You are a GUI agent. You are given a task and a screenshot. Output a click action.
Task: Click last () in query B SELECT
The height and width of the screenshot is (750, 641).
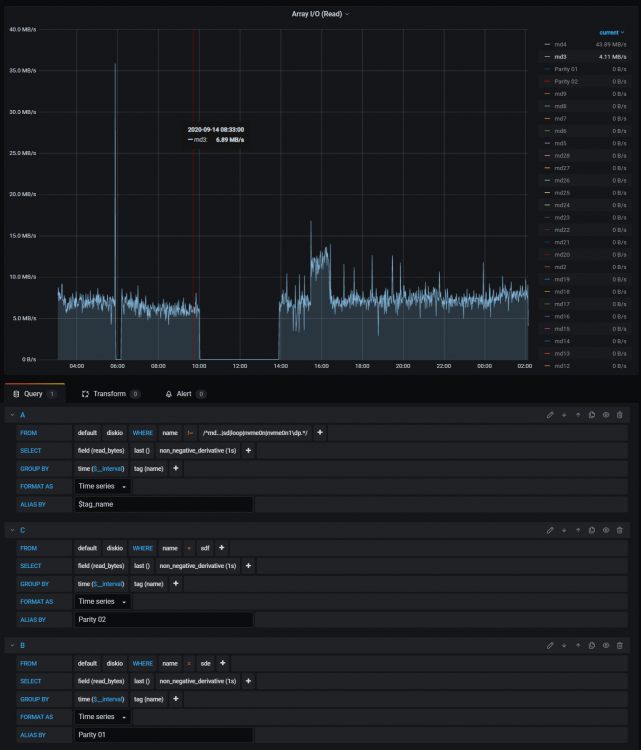coord(142,681)
